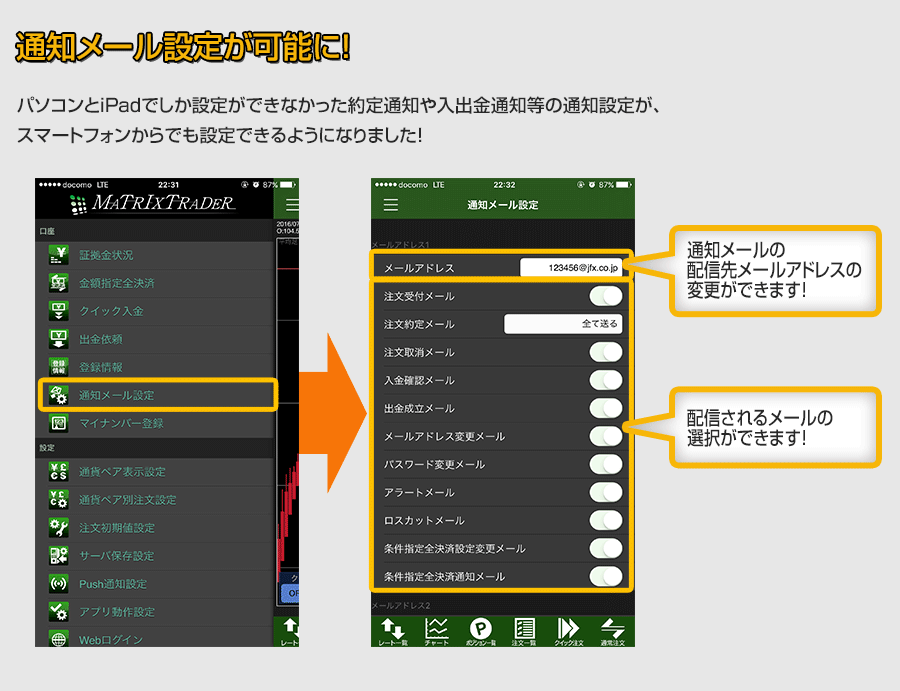Select アプリ動作設定 menu entry
This screenshot has width=900, height=691.
point(155,612)
